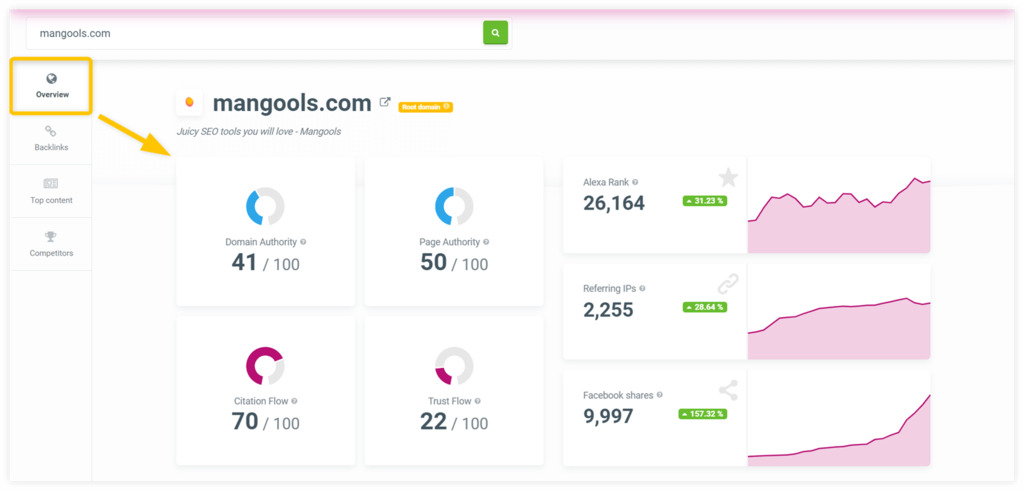Click the Root domain badge
Screen dimensions: 1024x491
pos(425,106)
